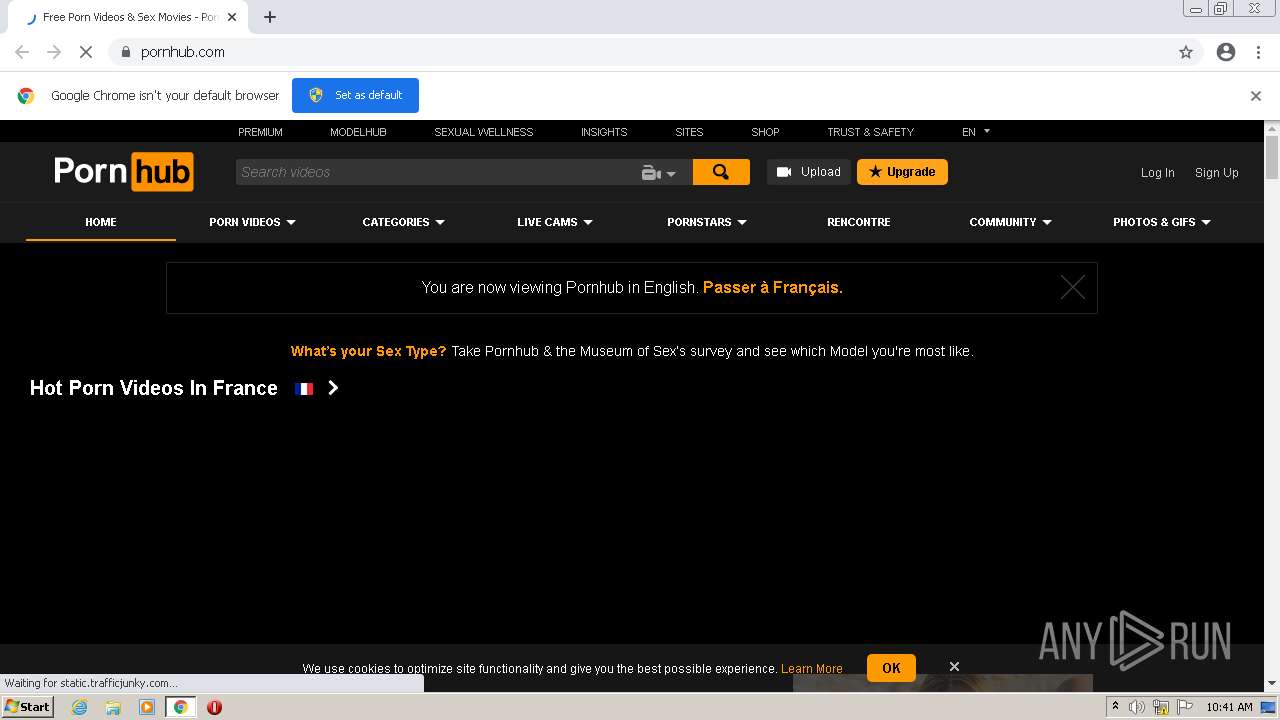Close the cookie banner with the X

click(954, 666)
